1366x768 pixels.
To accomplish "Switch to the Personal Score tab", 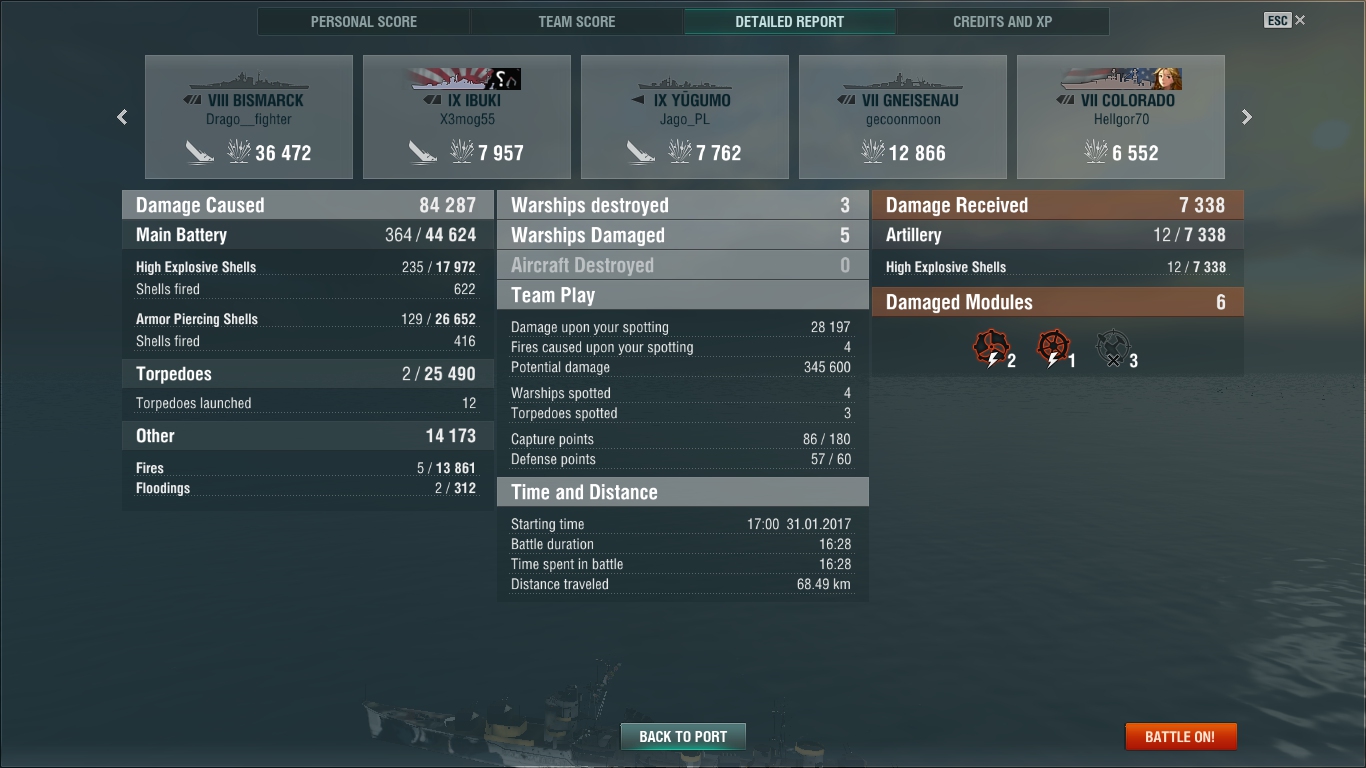I will [364, 21].
